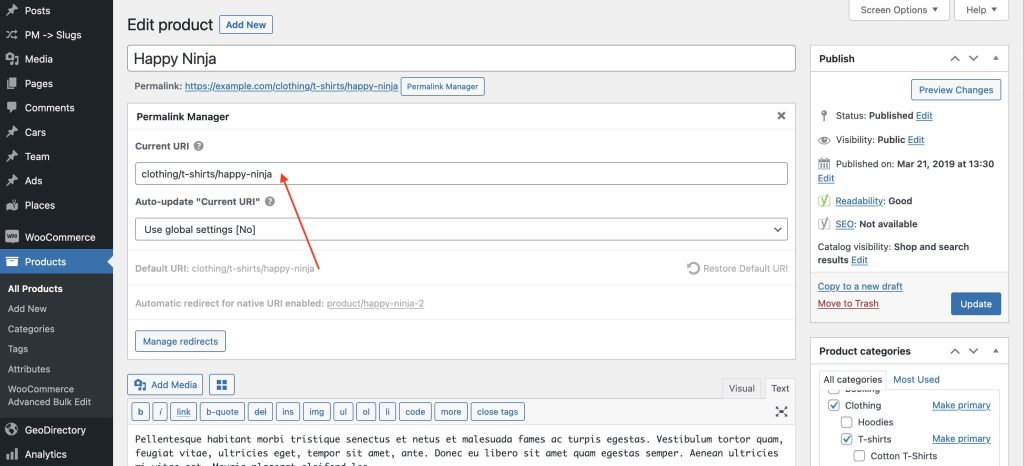Edit the product Status link

click(x=924, y=116)
